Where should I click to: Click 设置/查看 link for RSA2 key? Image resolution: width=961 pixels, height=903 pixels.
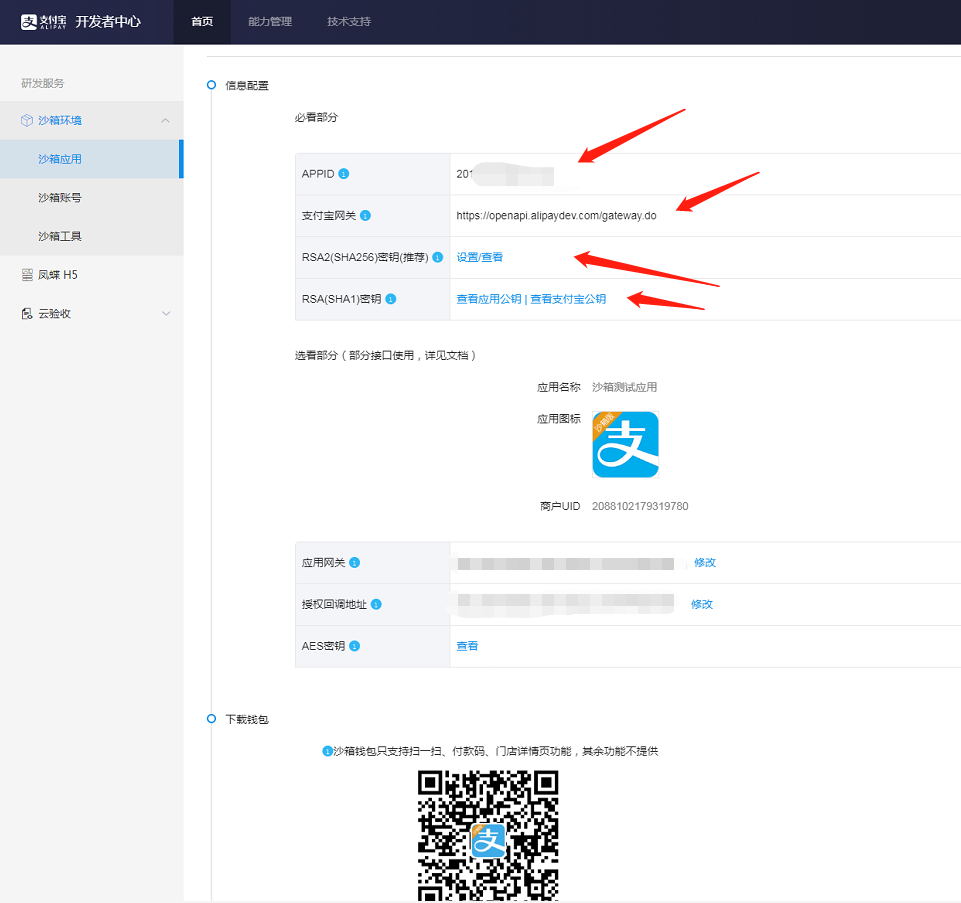pyautogui.click(x=479, y=257)
